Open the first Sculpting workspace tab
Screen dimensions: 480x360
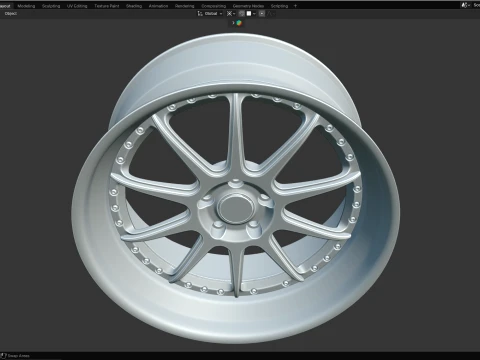pos(51,6)
